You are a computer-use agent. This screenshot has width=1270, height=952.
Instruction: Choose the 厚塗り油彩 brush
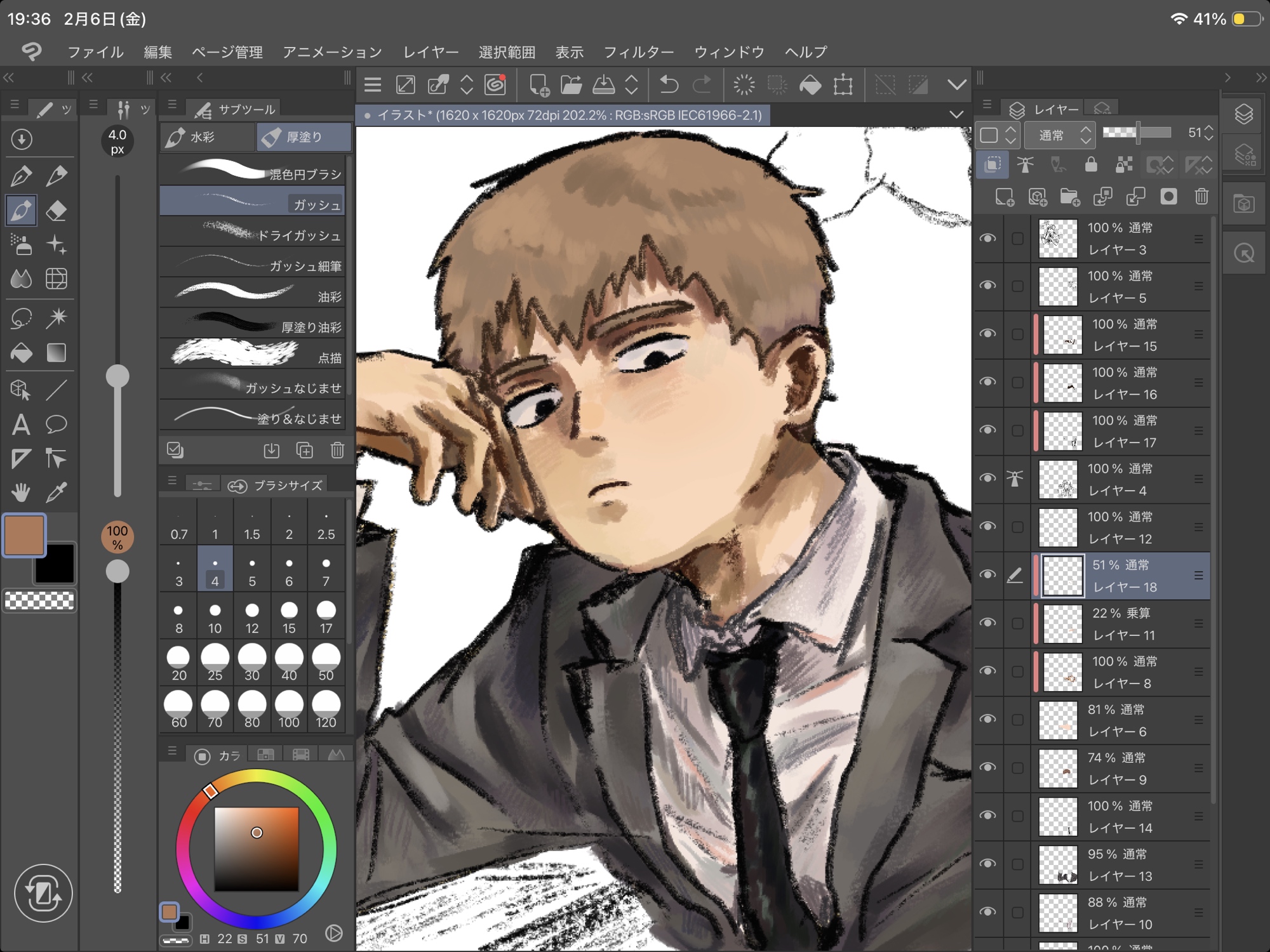(x=253, y=326)
